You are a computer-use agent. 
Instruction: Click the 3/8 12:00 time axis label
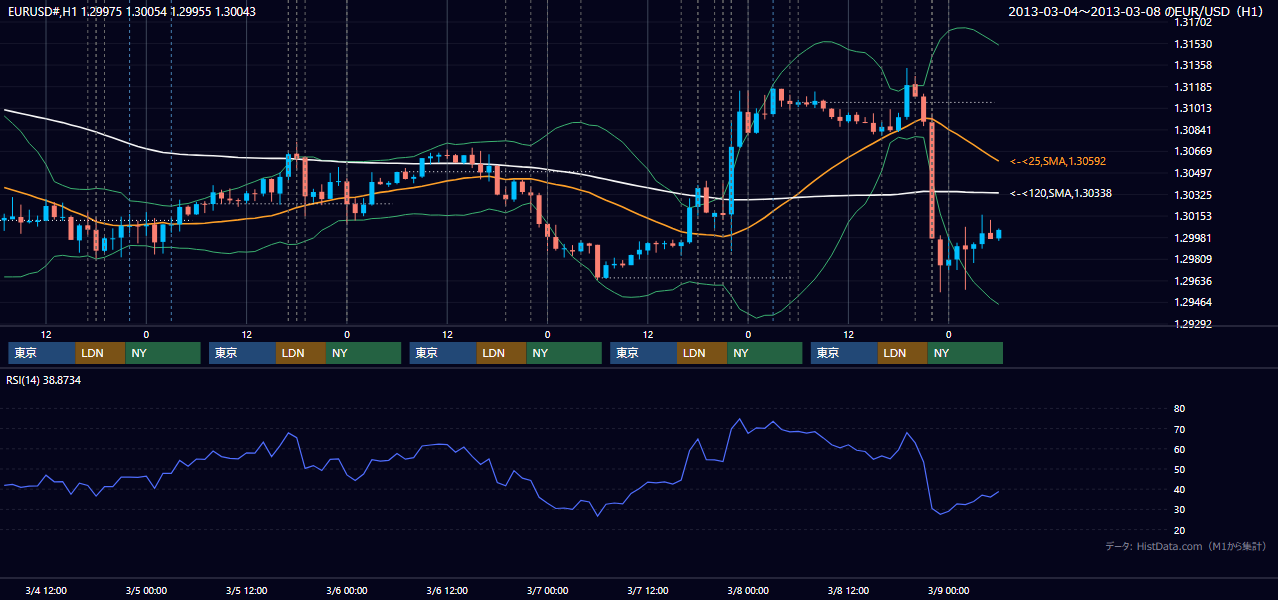click(848, 591)
